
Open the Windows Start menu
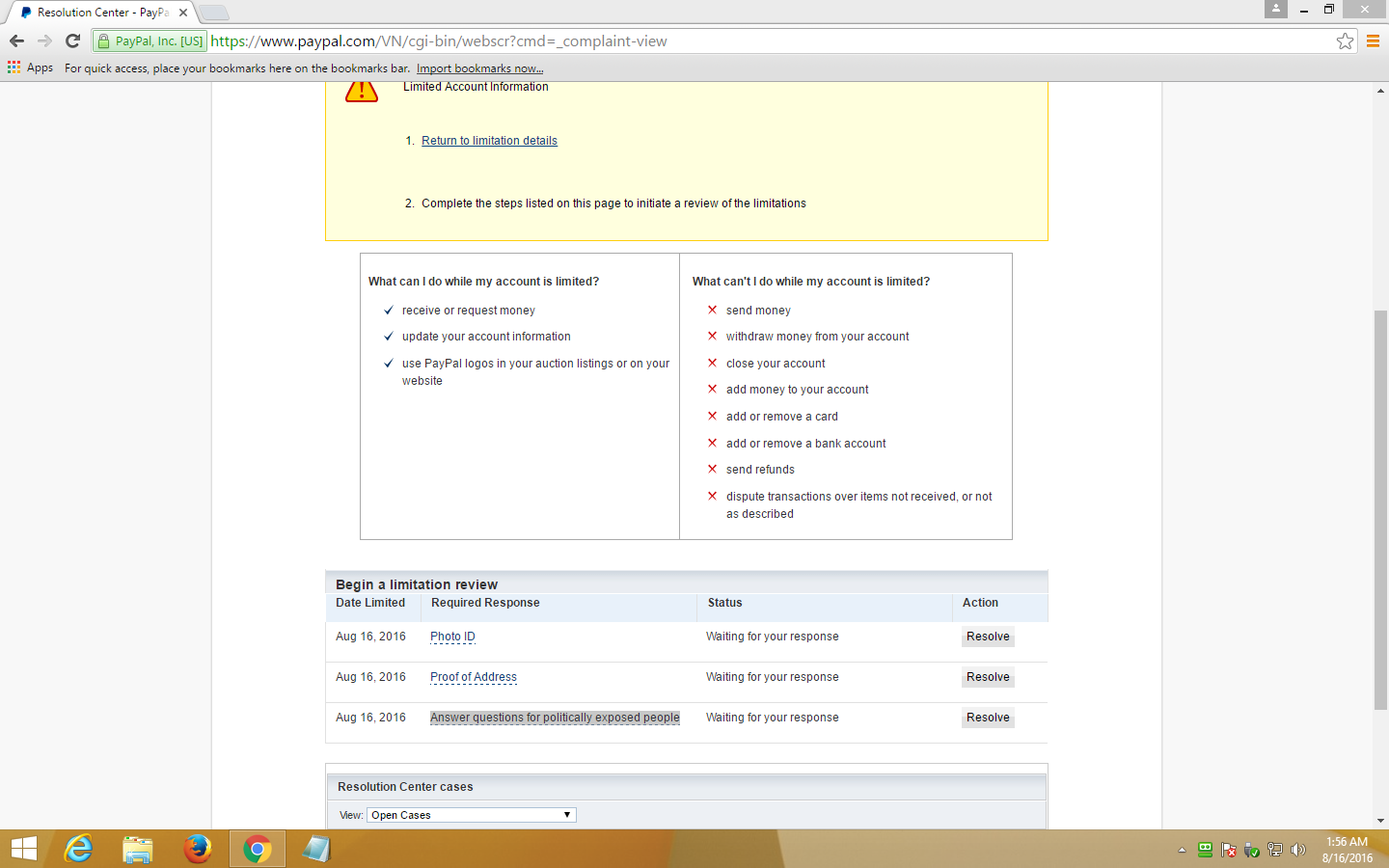pyautogui.click(x=23, y=849)
